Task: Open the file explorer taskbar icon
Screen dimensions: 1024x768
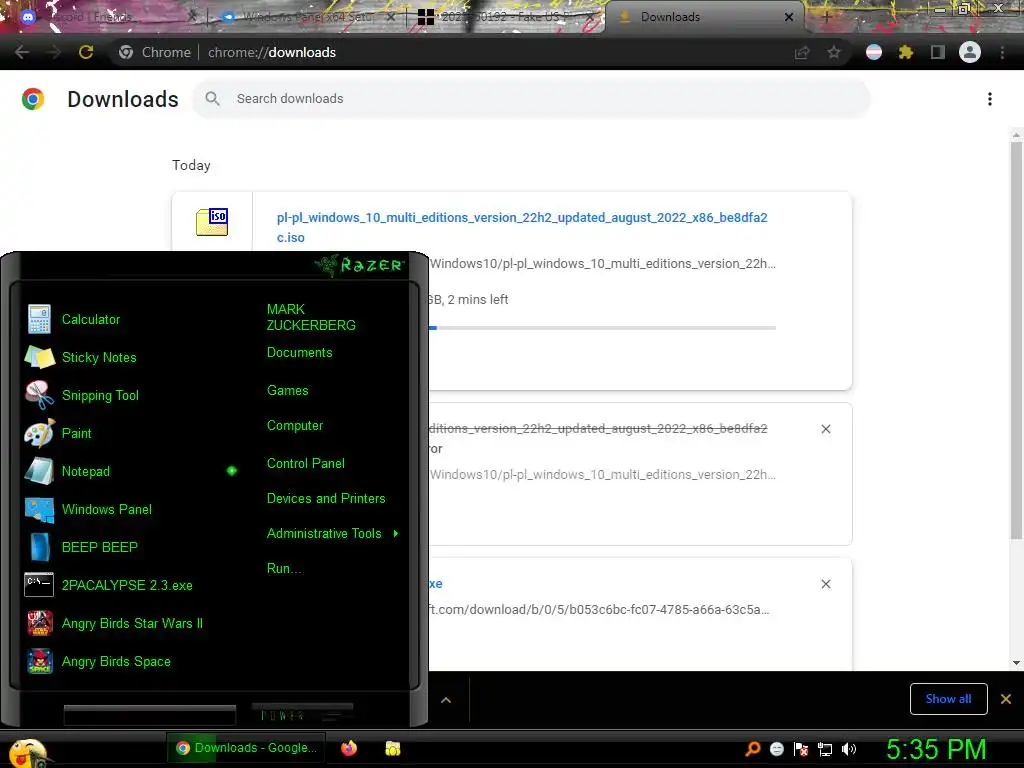Action: pyautogui.click(x=392, y=748)
